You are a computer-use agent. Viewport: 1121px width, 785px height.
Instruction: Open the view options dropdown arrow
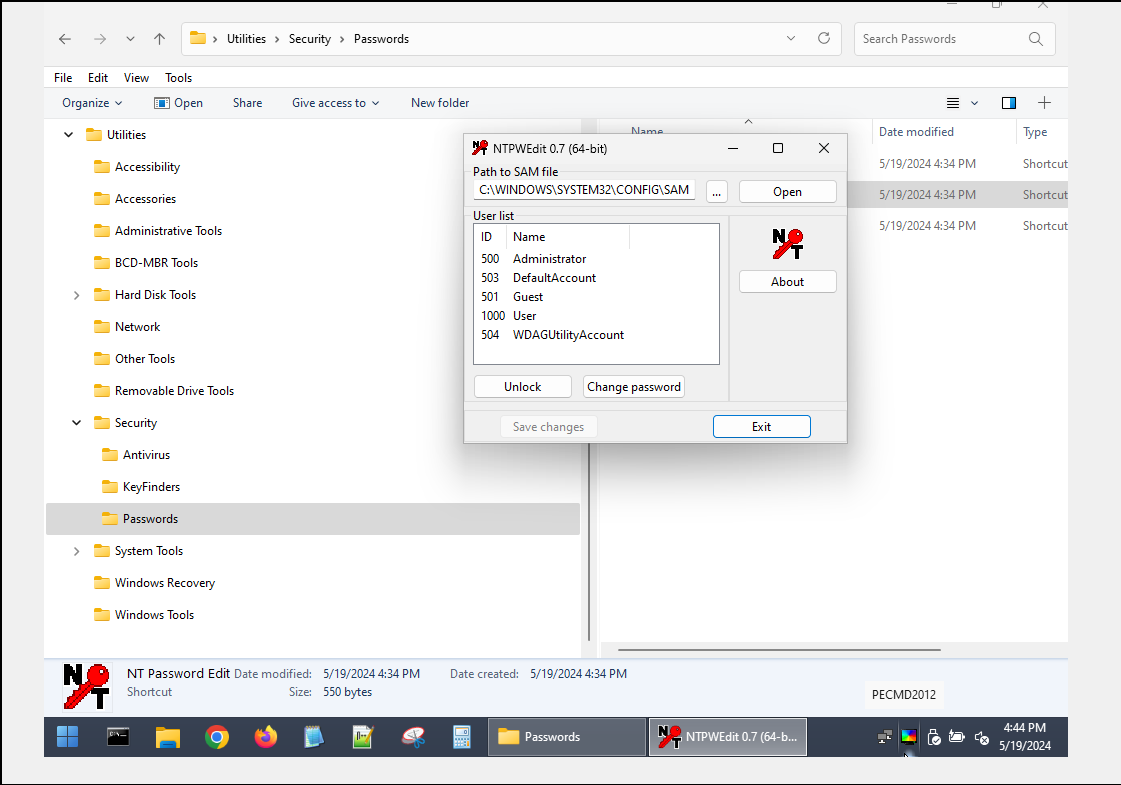click(x=974, y=103)
